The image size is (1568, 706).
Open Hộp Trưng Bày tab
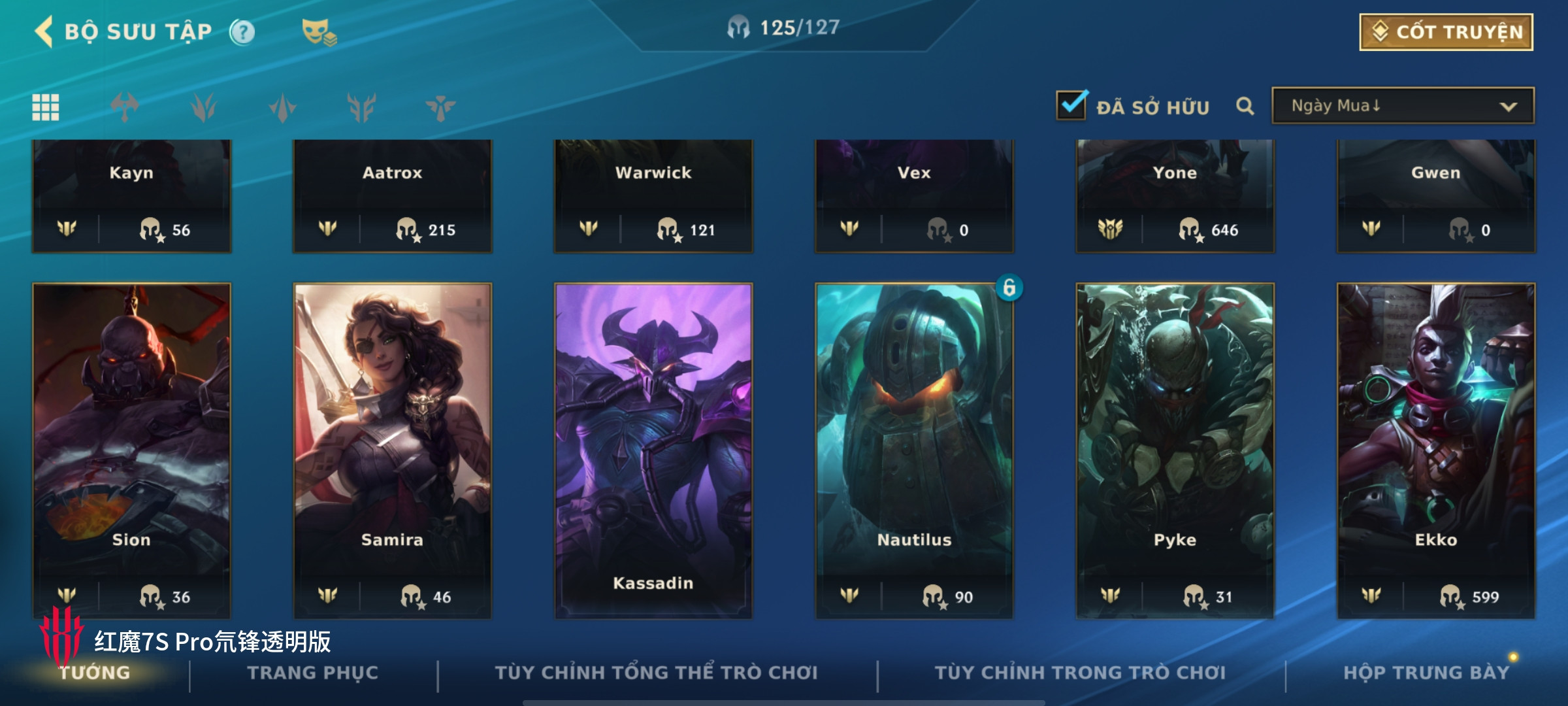1426,673
